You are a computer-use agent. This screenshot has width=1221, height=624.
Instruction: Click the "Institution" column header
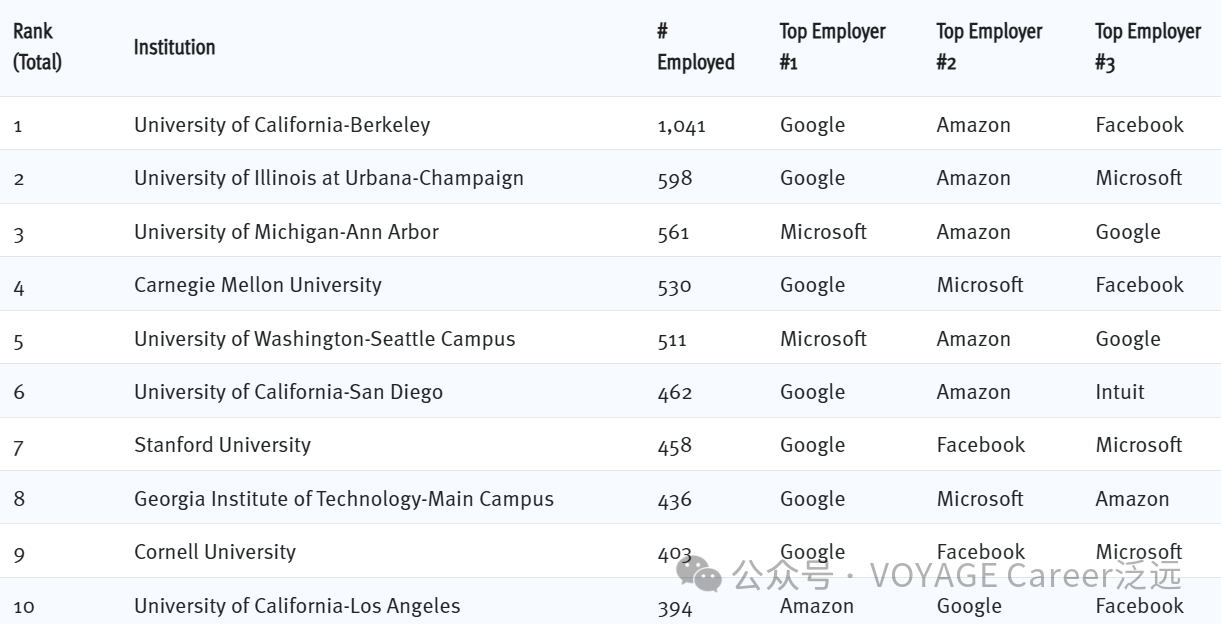click(x=174, y=47)
